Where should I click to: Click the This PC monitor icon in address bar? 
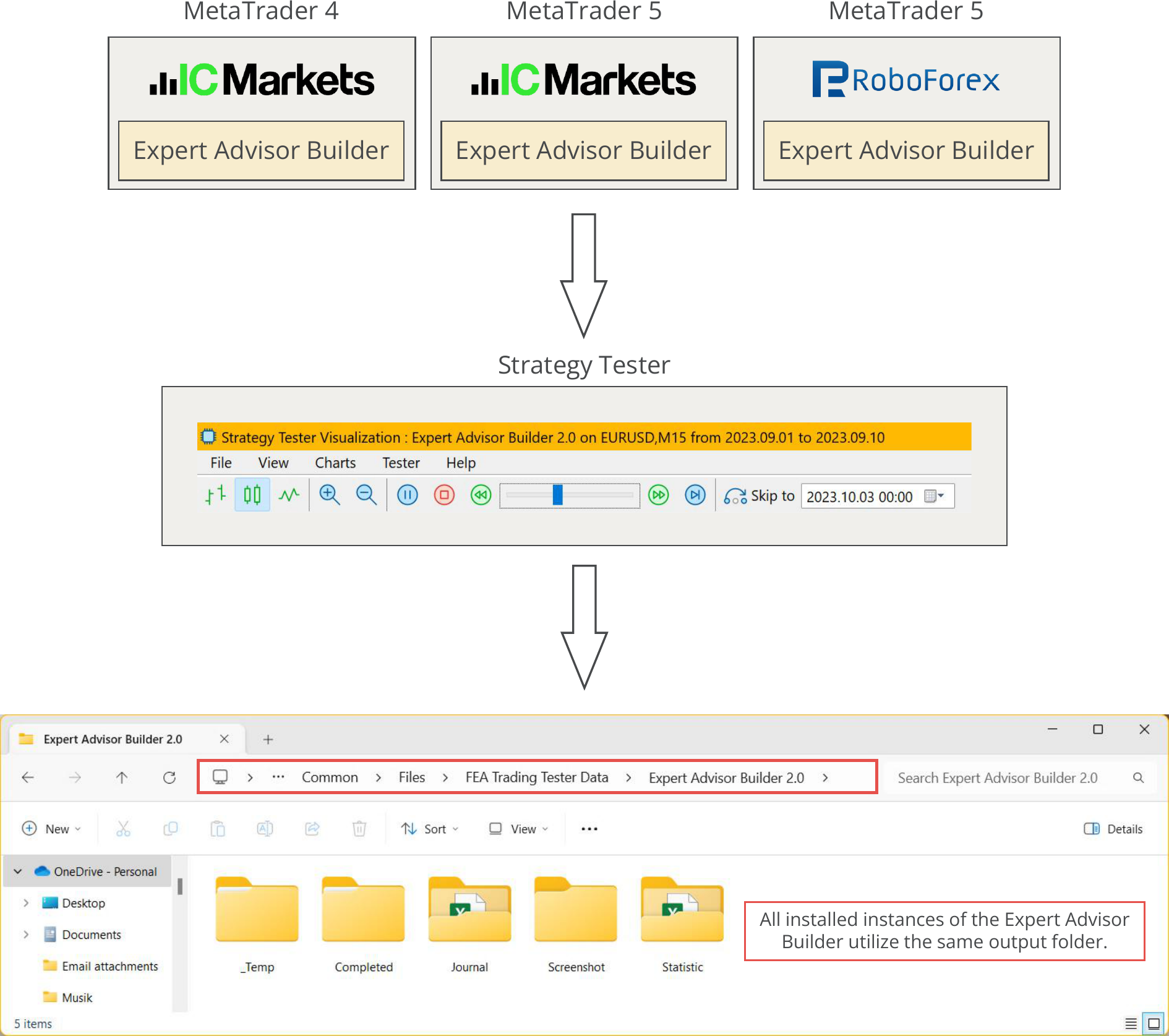coord(220,777)
